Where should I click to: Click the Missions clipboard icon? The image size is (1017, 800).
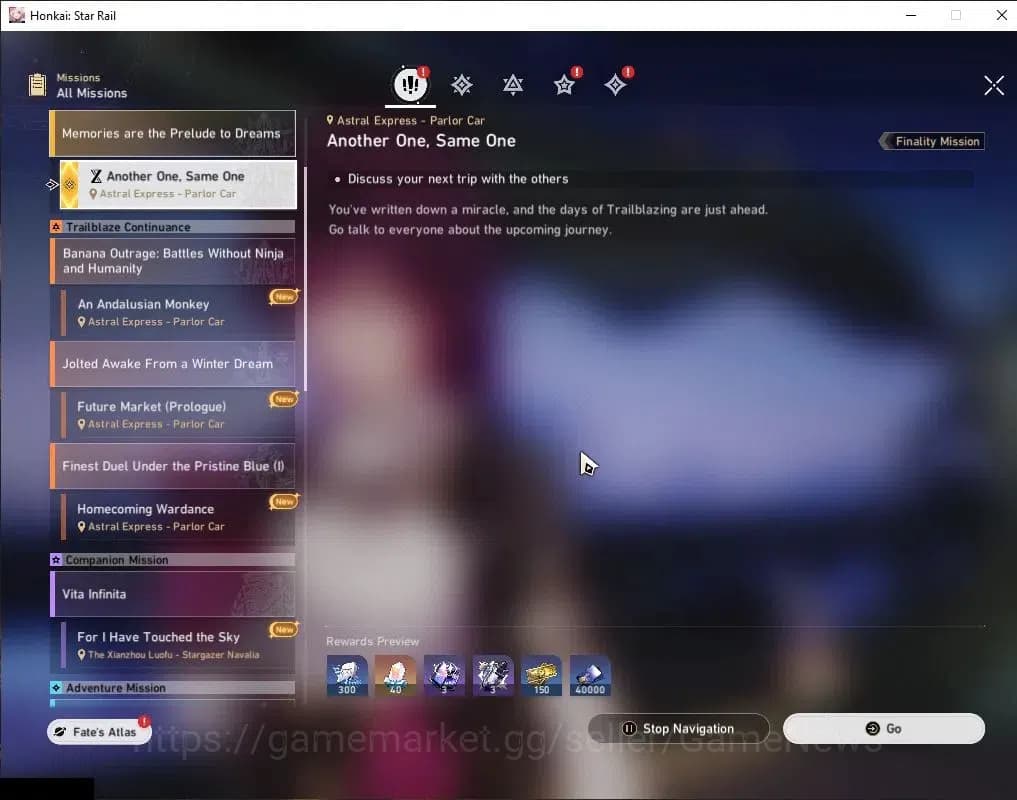38,84
